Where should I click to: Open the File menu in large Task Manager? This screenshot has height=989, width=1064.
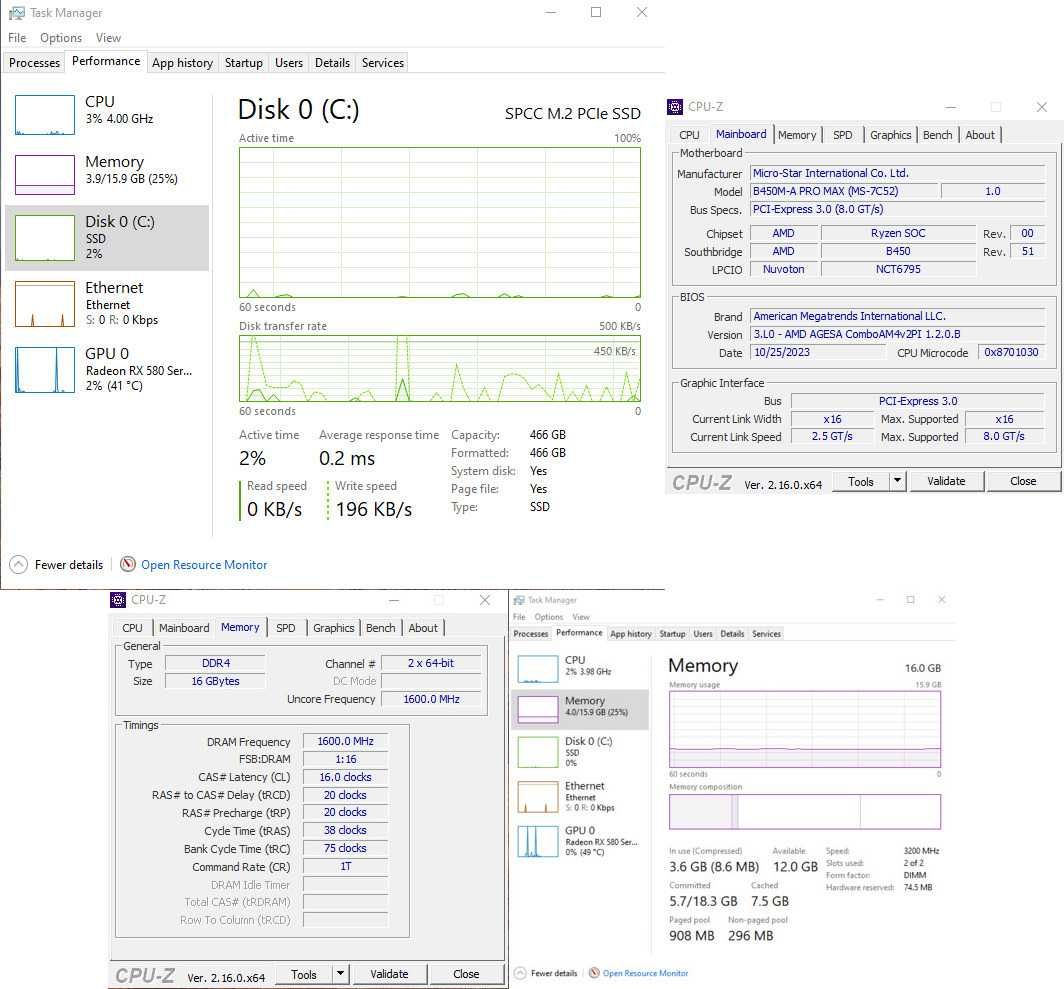click(x=17, y=38)
